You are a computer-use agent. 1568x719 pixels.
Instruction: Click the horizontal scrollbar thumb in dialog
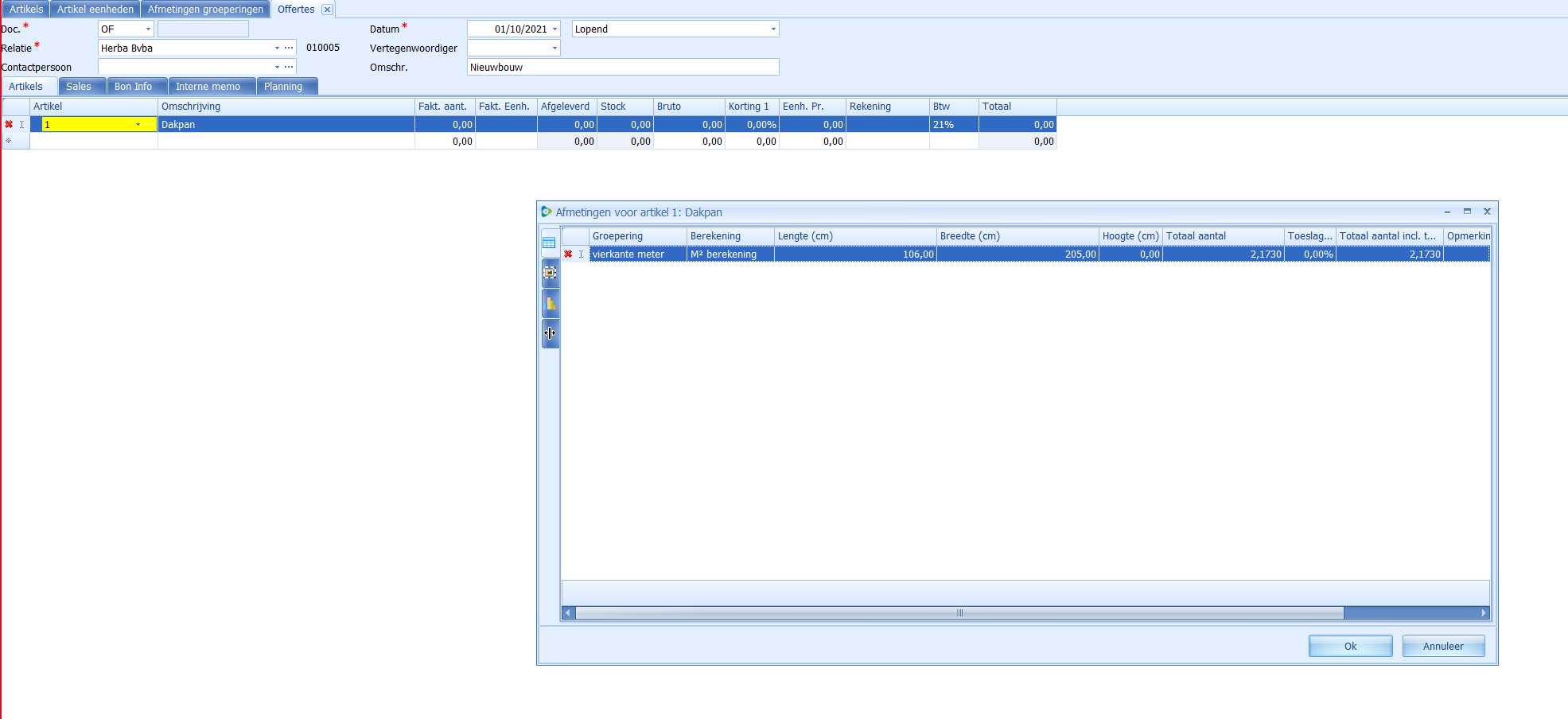[x=959, y=613]
